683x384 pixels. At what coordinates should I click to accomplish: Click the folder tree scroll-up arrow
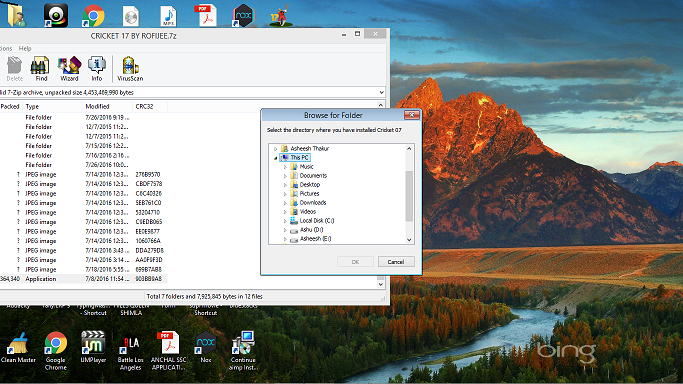click(409, 148)
